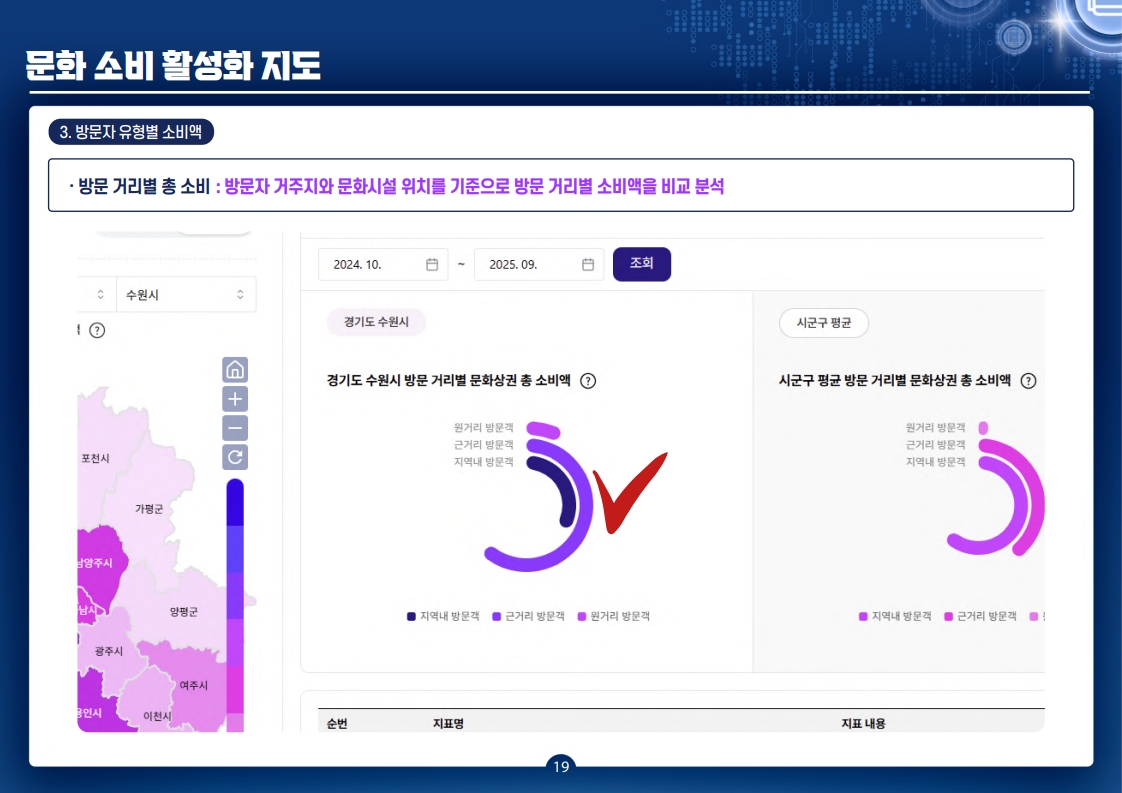Select the zoom in (+) map control
Screen dimensions: 1122x793
[233, 399]
